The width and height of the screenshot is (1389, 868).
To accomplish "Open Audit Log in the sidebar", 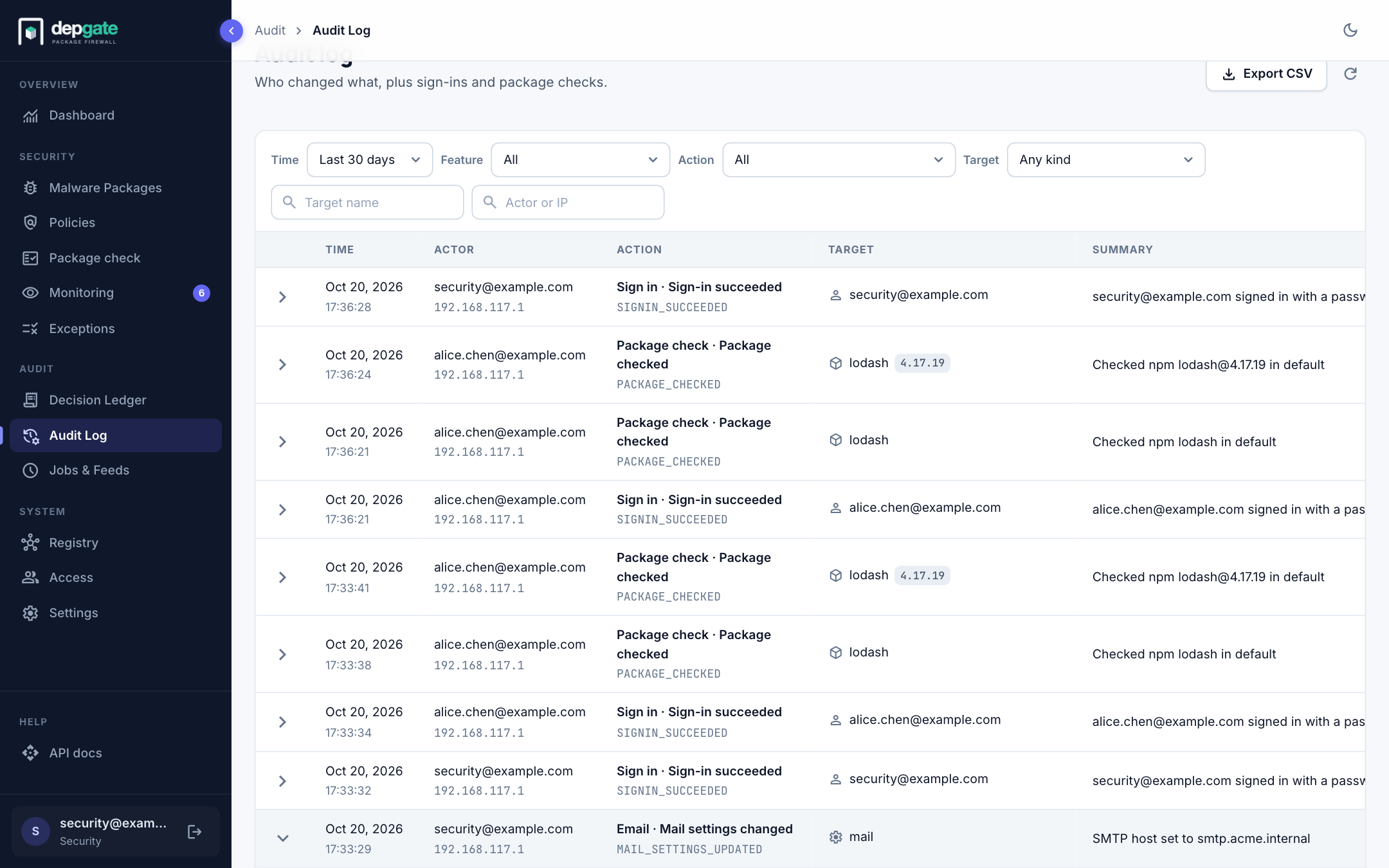I will (x=116, y=435).
